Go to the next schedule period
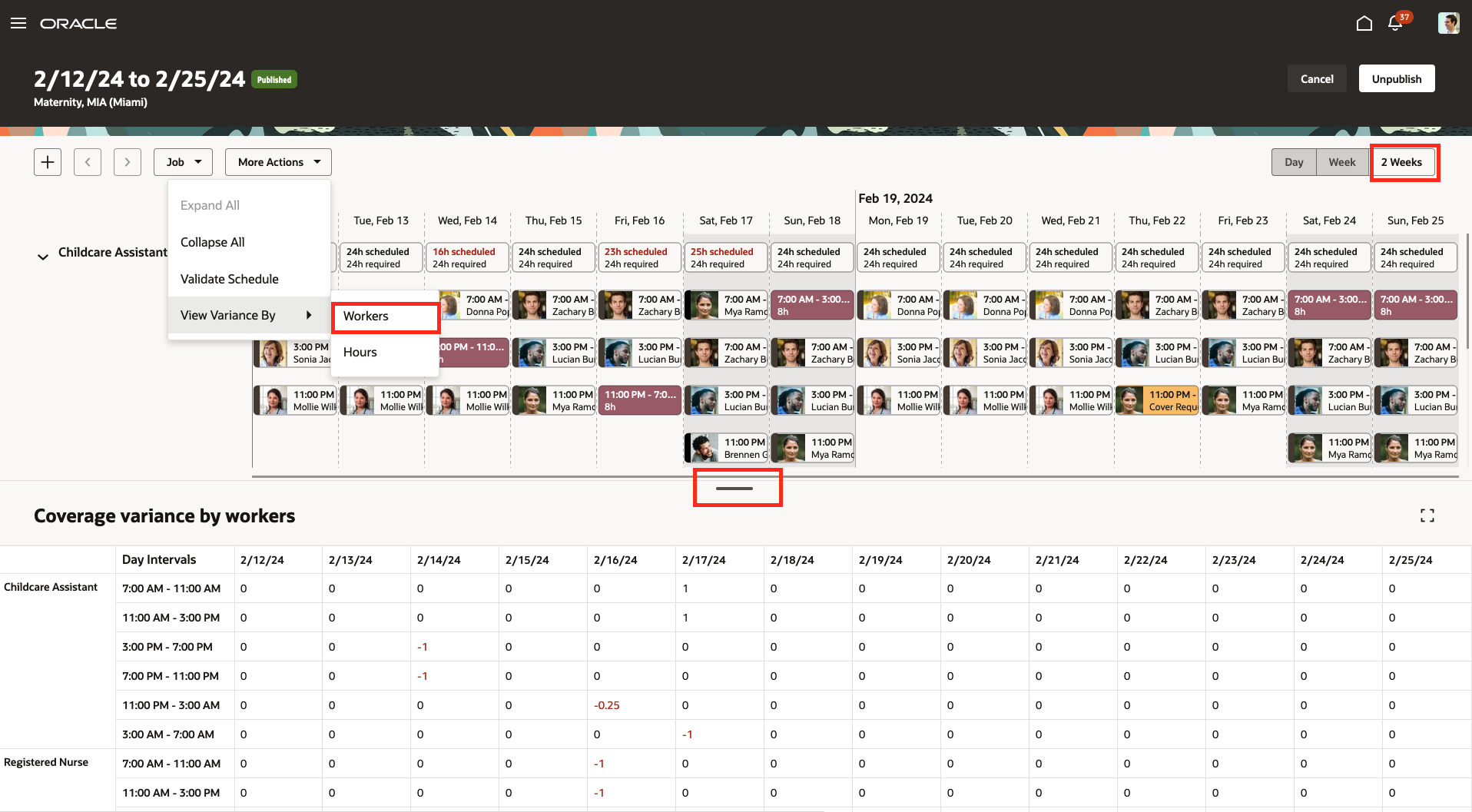1472x812 pixels. (x=128, y=162)
